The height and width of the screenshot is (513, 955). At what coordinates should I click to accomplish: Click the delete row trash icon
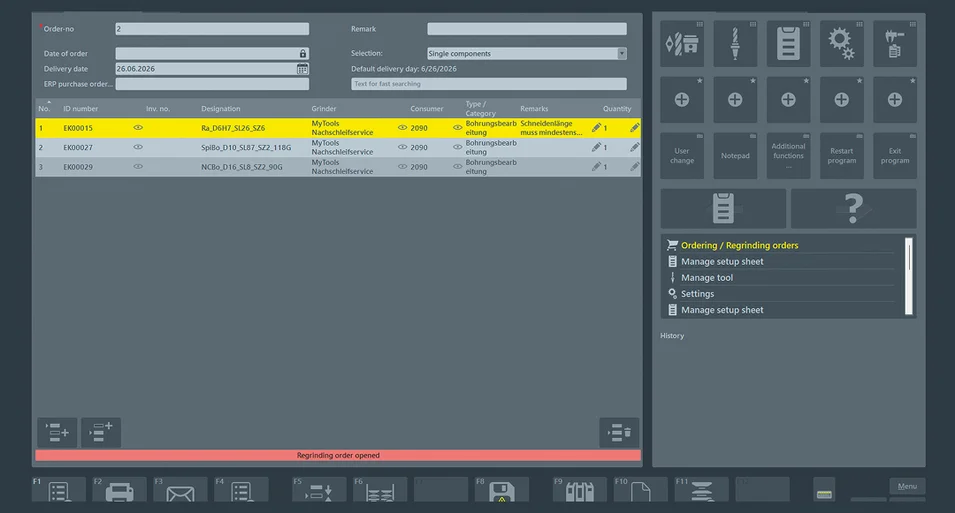619,433
